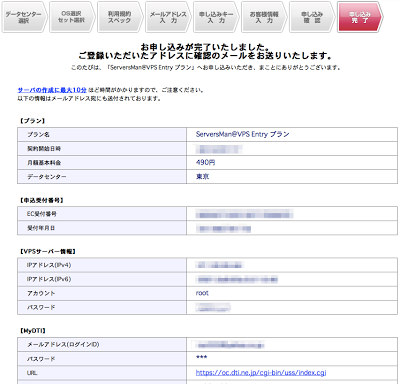400x384 pixels.
Task: Click the 以下の情報はメールアドレス宛 notice line
Action: point(89,99)
